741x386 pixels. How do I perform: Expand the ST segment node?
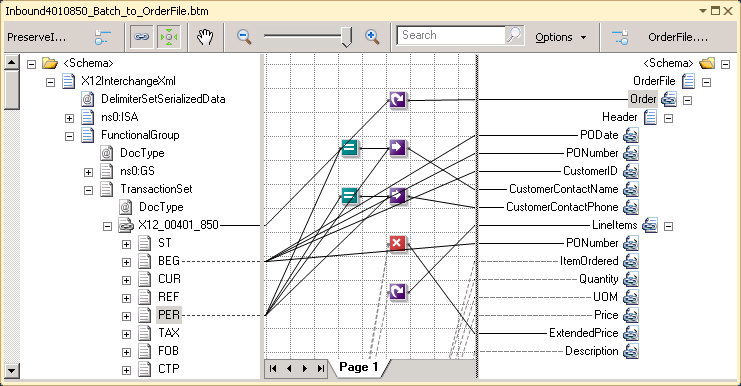(x=126, y=244)
